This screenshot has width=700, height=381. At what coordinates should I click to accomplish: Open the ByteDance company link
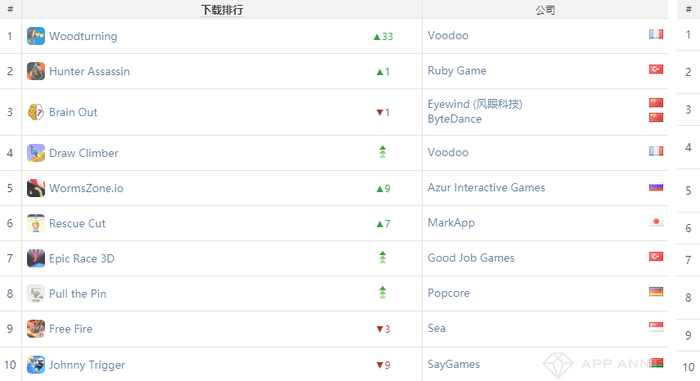coord(454,119)
